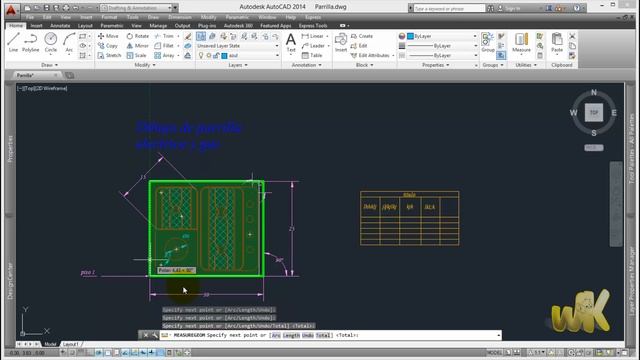Click the Total option in command line
This screenshot has width=640, height=360.
(323, 335)
